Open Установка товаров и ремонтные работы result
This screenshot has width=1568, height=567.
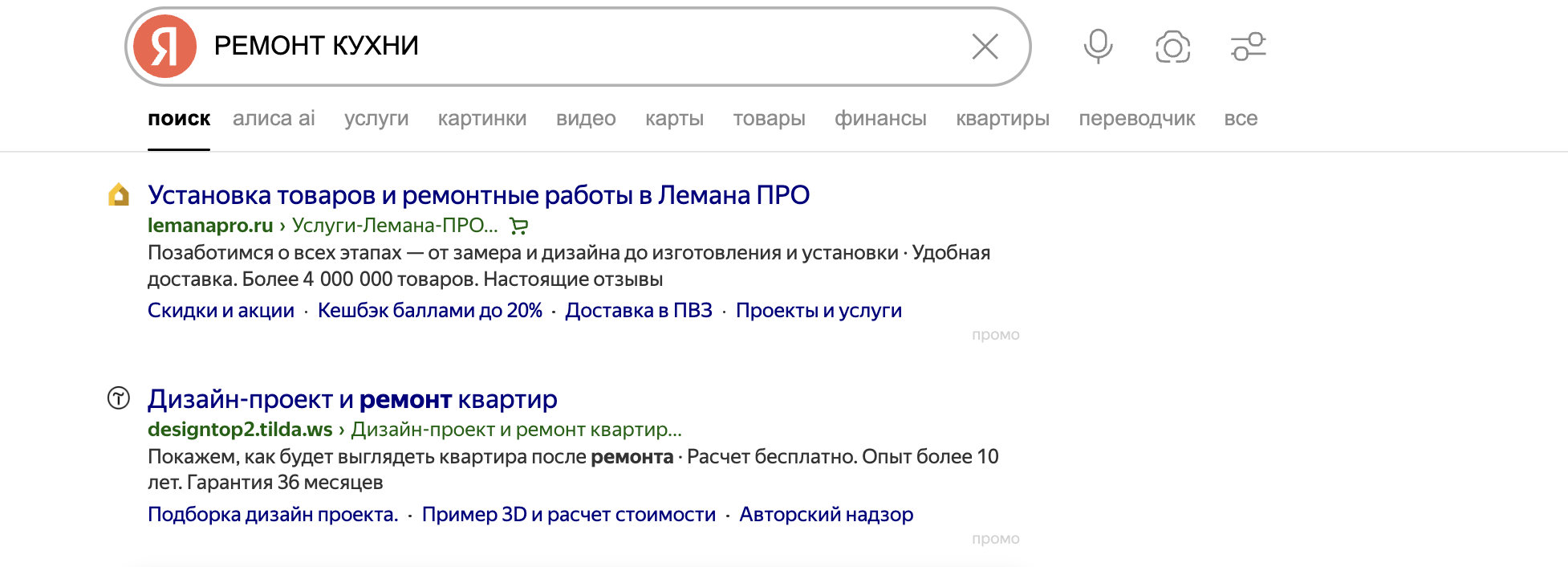478,195
